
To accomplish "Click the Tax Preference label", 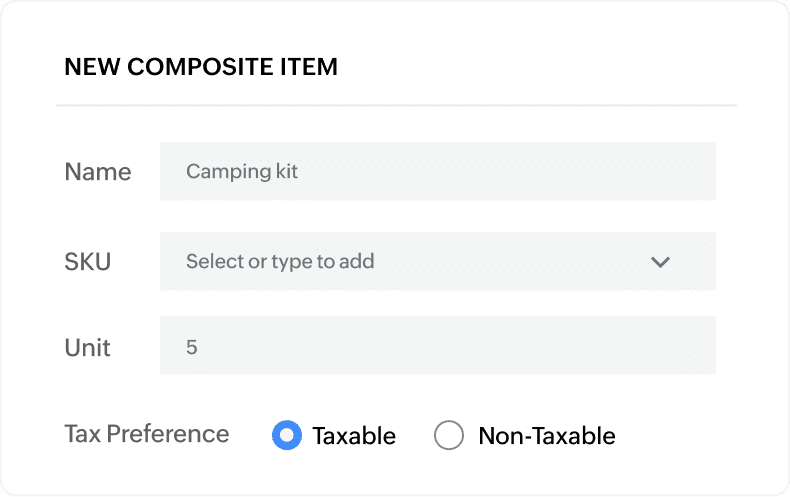I will tap(147, 434).
